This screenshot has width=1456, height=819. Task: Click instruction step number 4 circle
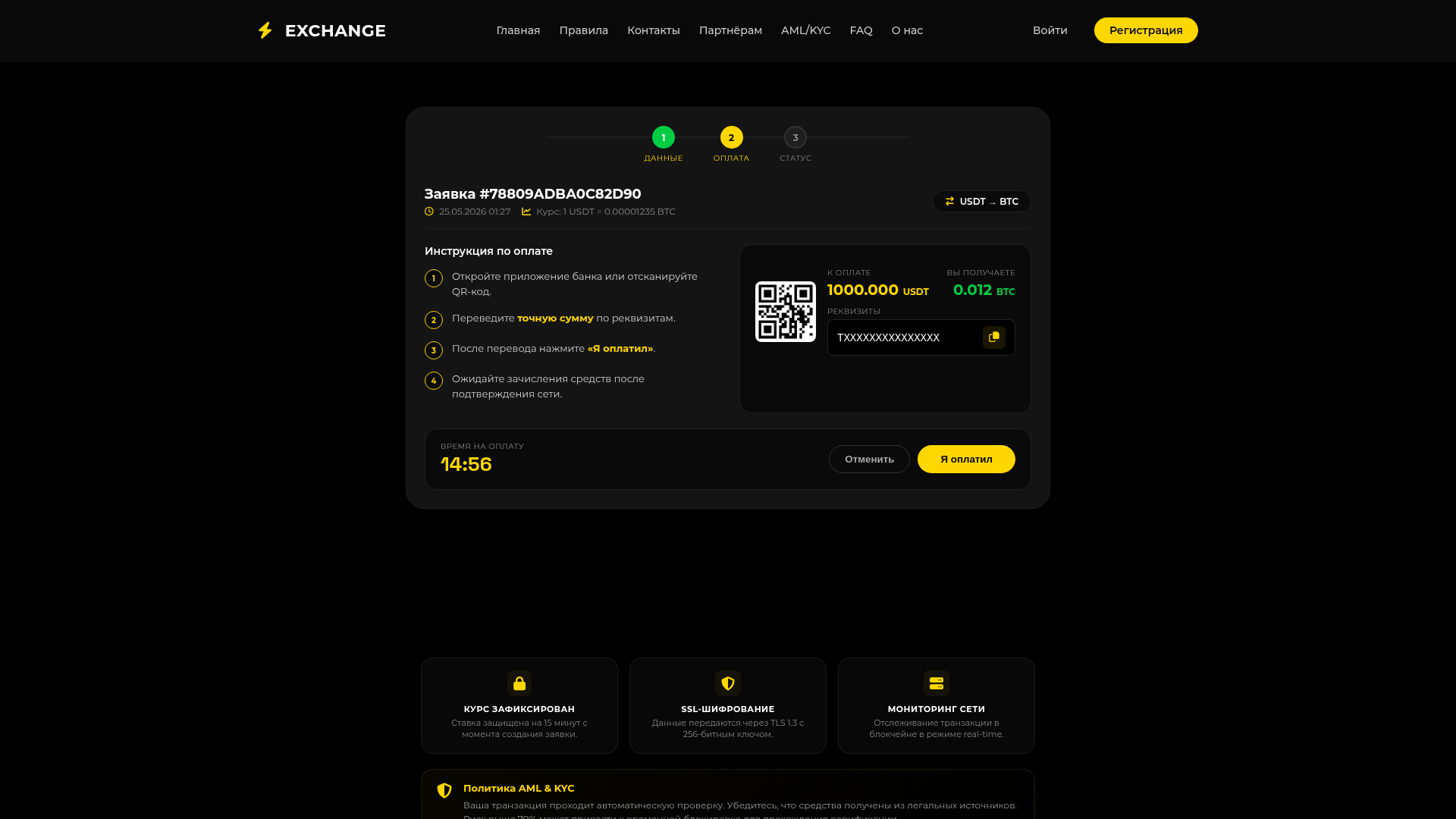tap(434, 381)
